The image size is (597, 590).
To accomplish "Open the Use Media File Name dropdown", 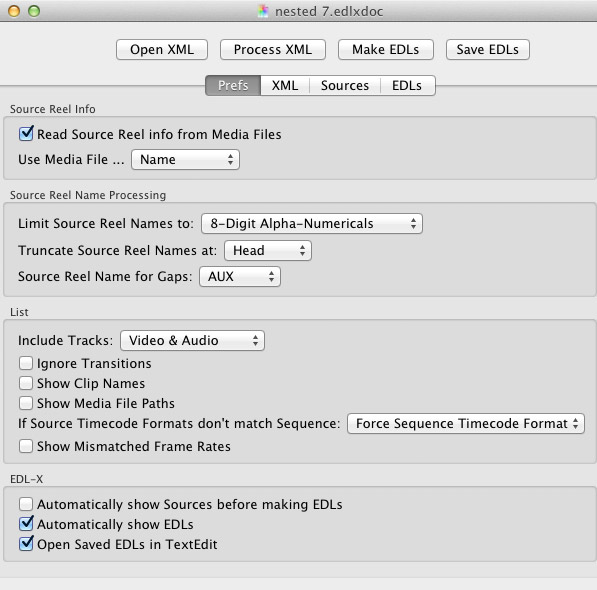I will [185, 159].
